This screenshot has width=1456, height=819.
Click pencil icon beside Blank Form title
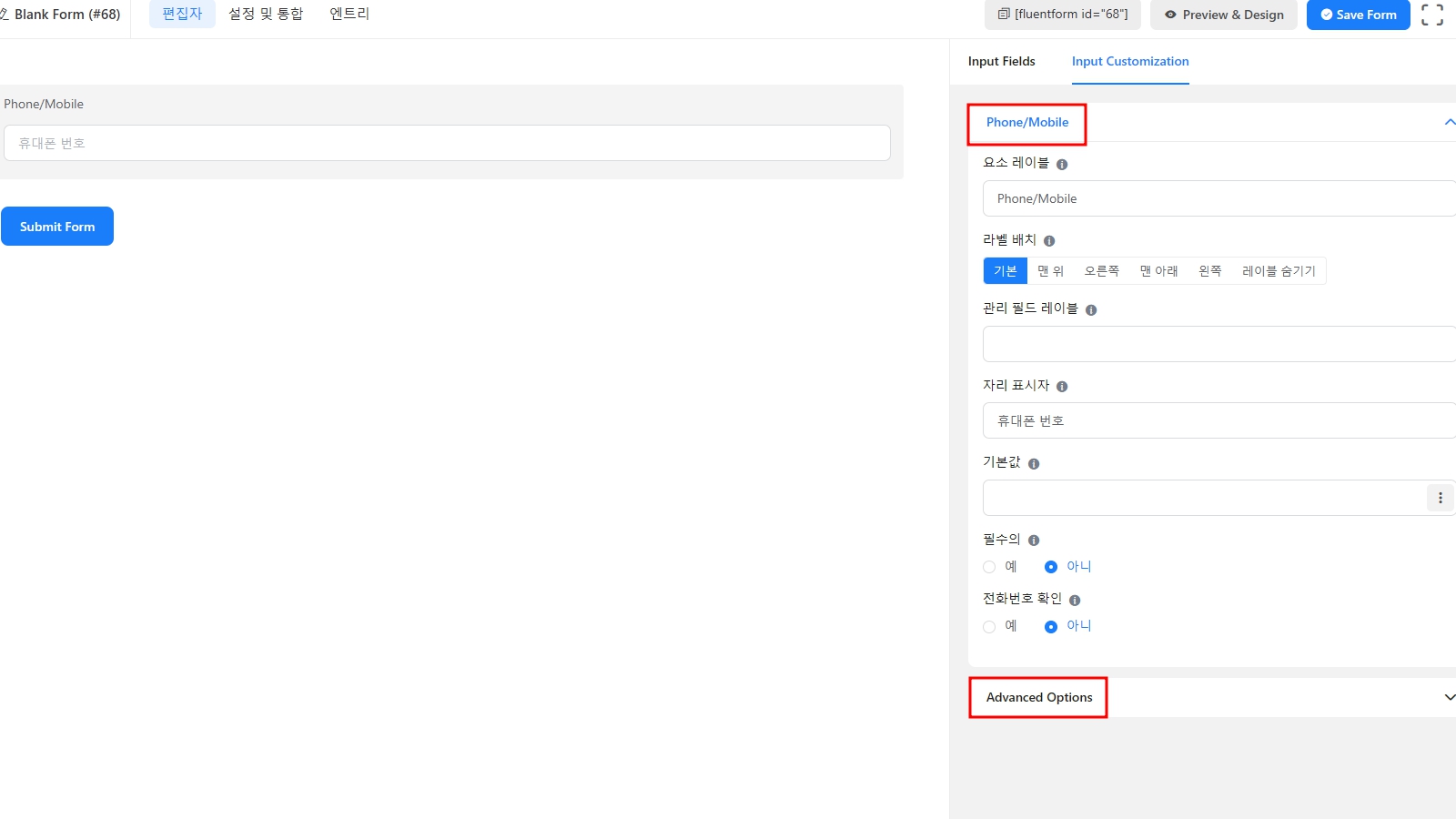coord(4,15)
